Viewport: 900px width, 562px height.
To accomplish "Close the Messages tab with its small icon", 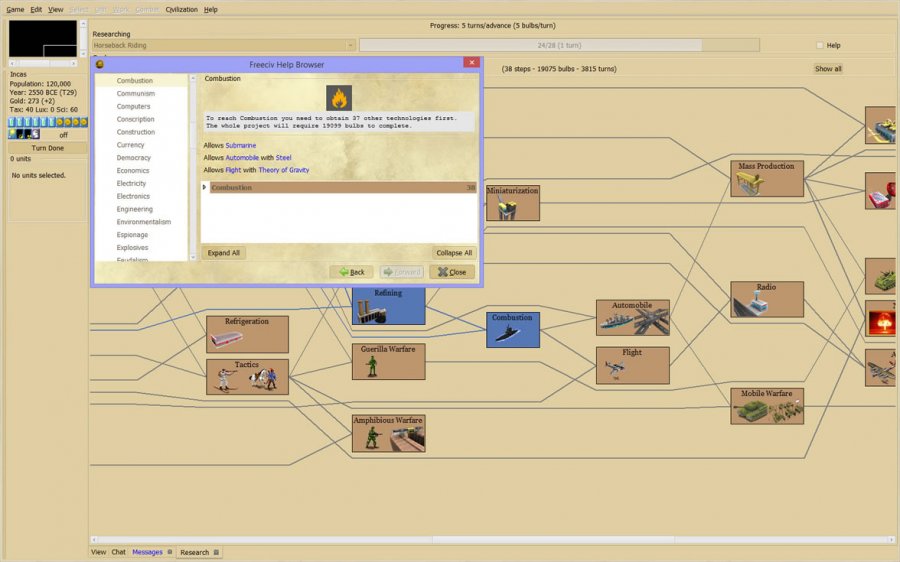I will pyautogui.click(x=169, y=552).
